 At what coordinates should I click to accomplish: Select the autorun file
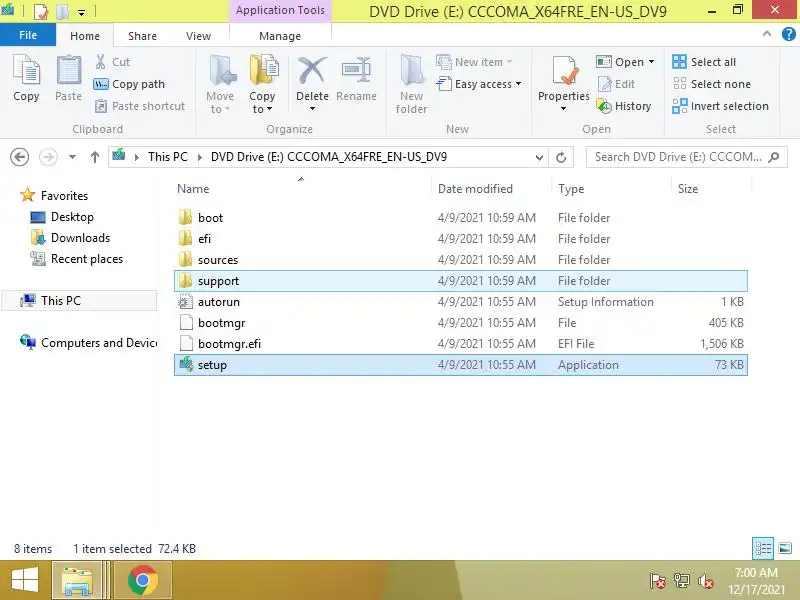pyautogui.click(x=461, y=302)
